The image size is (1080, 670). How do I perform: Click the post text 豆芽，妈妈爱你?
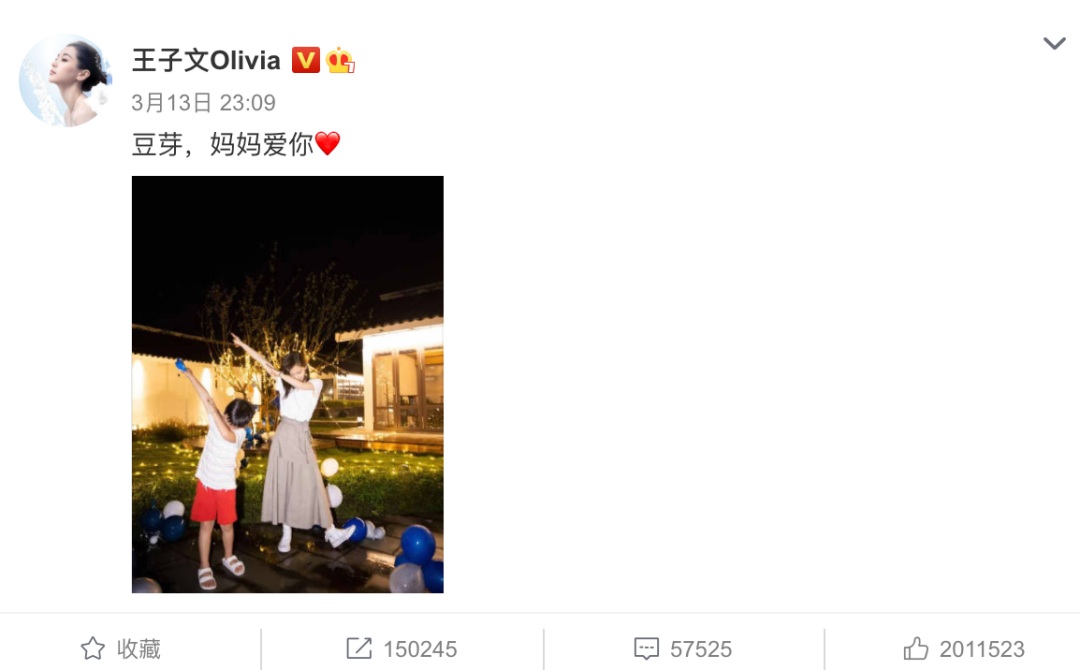pyautogui.click(x=222, y=145)
